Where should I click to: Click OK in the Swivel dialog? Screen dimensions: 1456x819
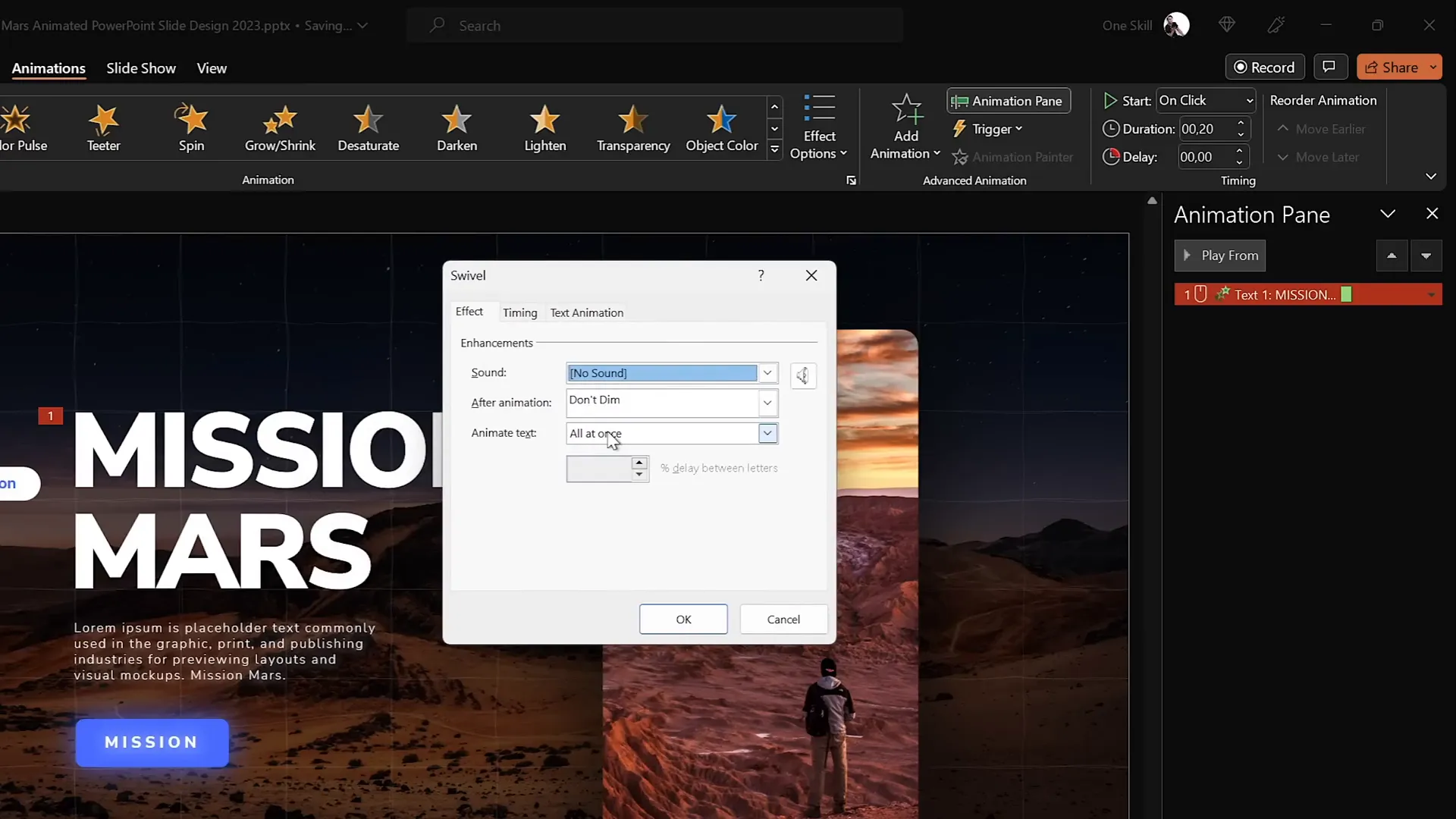point(683,619)
